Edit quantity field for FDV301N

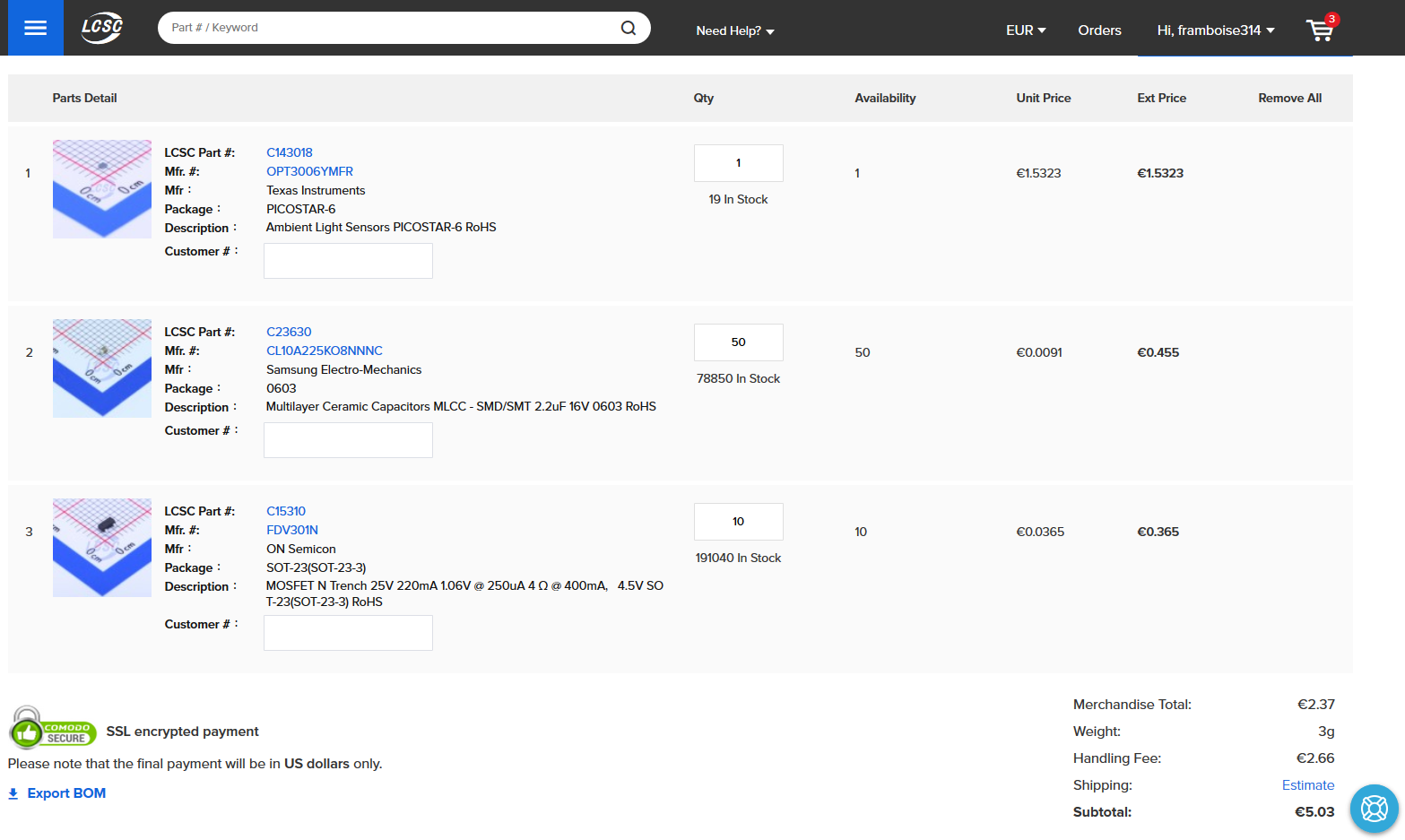pos(738,522)
